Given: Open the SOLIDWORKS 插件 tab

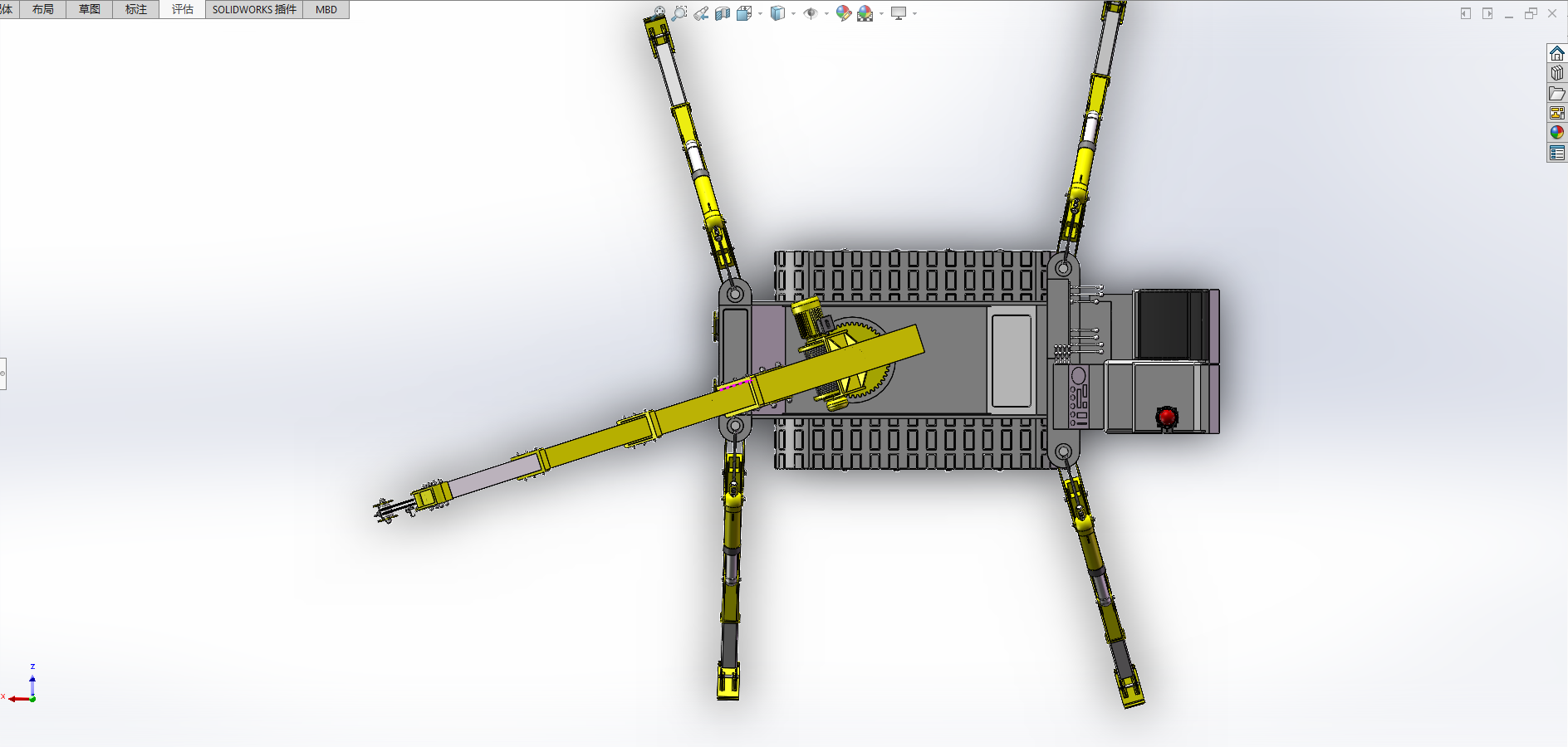Looking at the screenshot, I should [254, 9].
